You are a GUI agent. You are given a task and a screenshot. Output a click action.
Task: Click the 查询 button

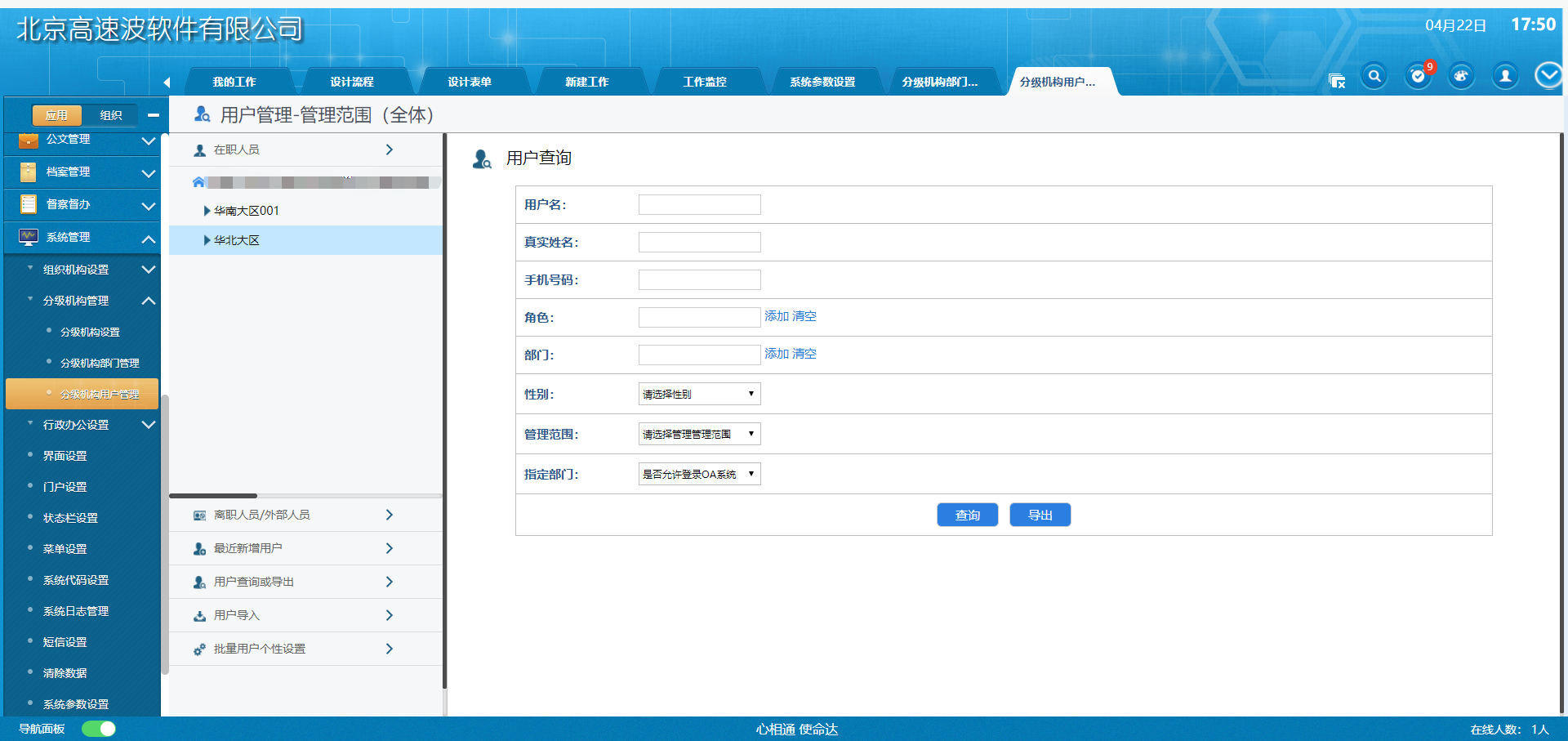(967, 515)
